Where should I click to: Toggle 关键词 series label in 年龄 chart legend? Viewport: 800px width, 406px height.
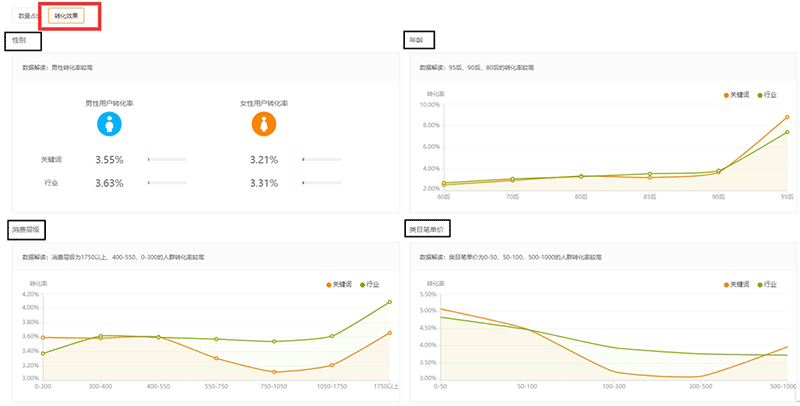741,94
